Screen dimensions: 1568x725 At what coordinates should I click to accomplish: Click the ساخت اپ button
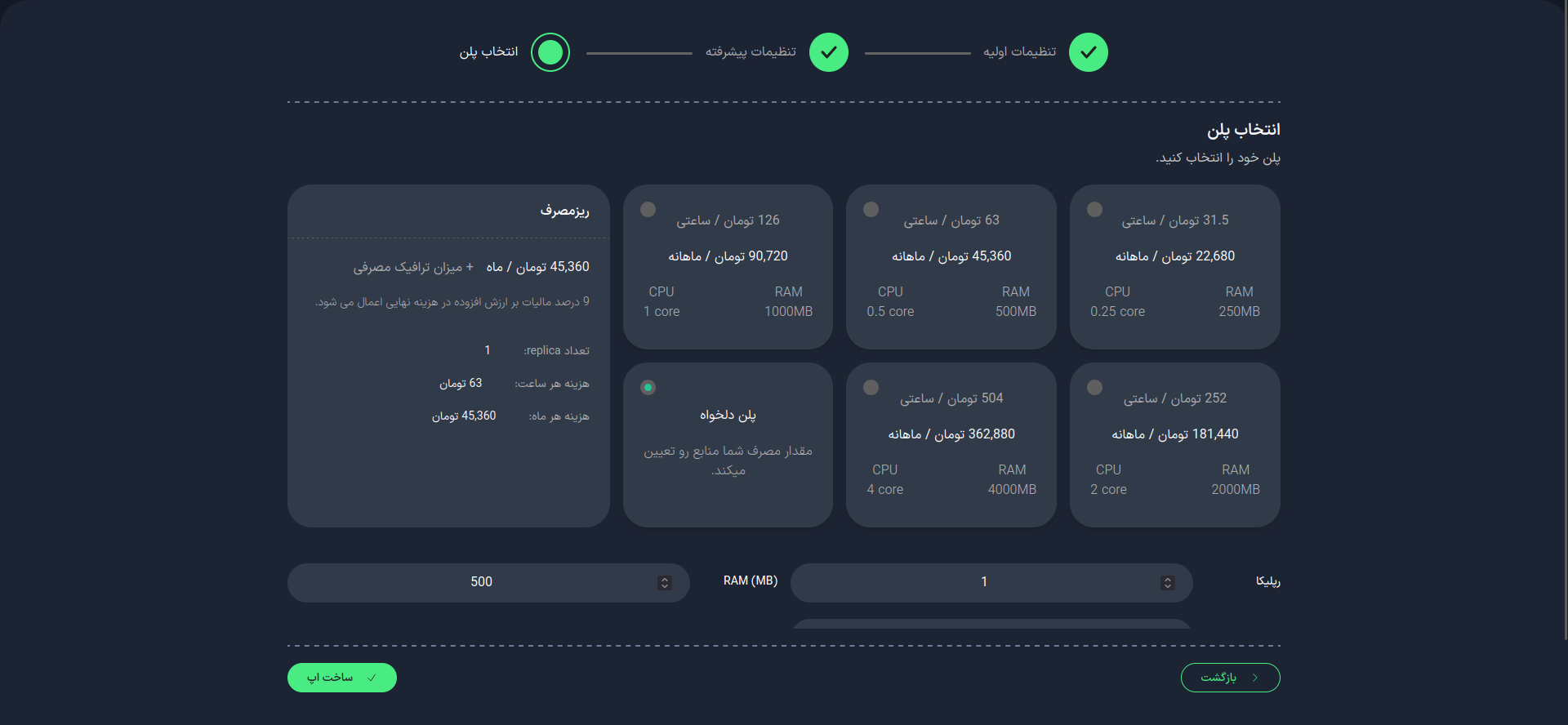[342, 678]
